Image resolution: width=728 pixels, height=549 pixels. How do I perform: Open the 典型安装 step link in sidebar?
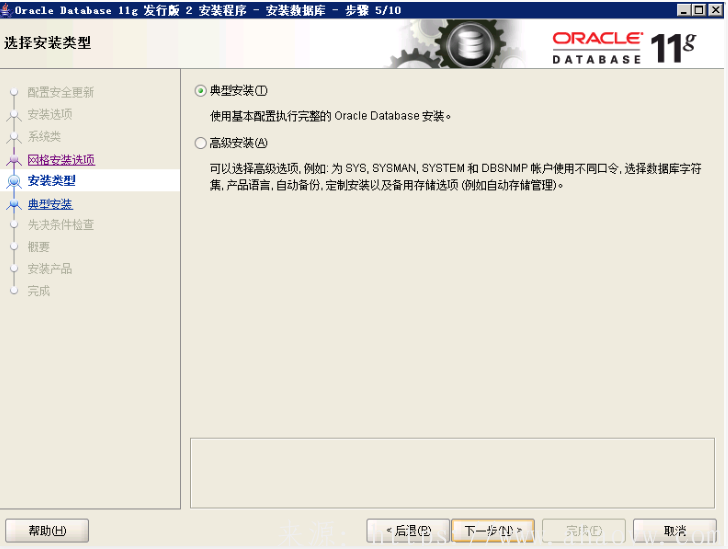pos(49,204)
